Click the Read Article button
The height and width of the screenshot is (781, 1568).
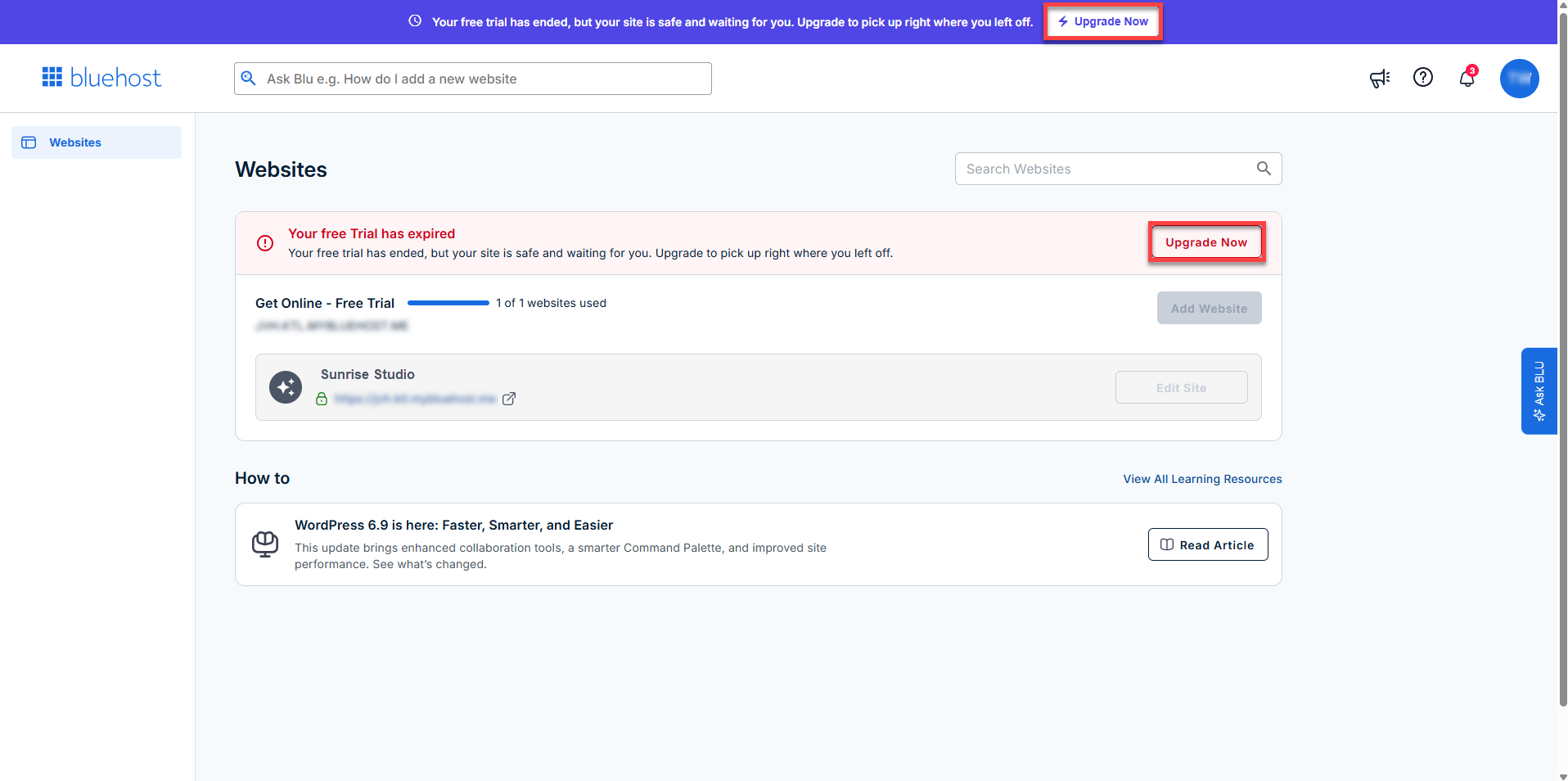coord(1208,544)
